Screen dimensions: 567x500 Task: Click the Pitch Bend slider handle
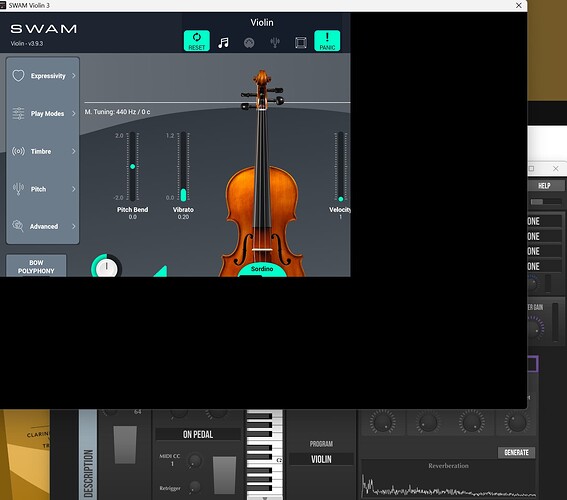point(132,167)
